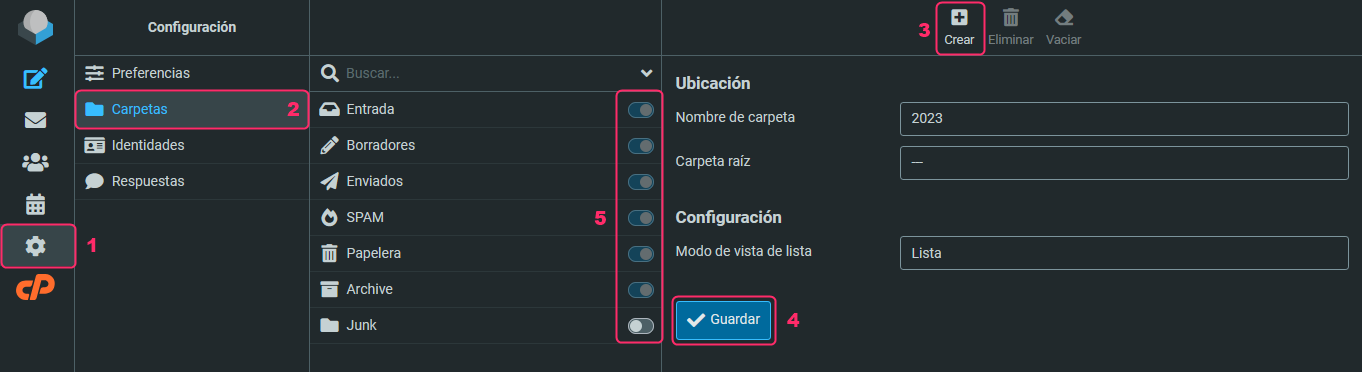Open the contacts people icon
The height and width of the screenshot is (372, 1362).
point(36,162)
